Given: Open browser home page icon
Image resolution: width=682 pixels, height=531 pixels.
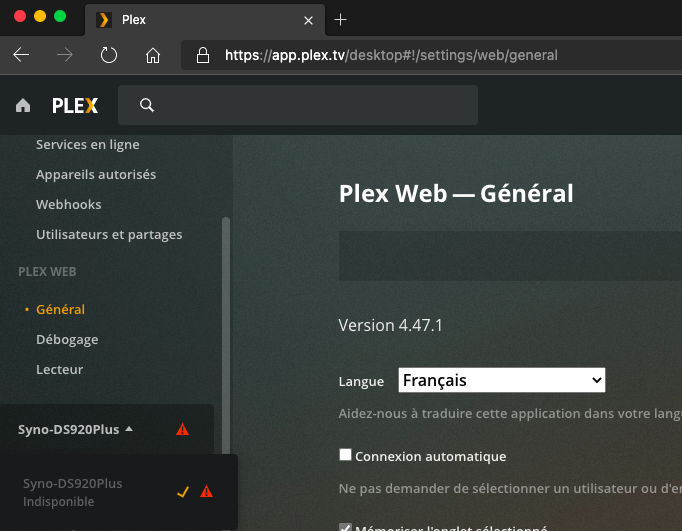Looking at the screenshot, I should (x=153, y=55).
